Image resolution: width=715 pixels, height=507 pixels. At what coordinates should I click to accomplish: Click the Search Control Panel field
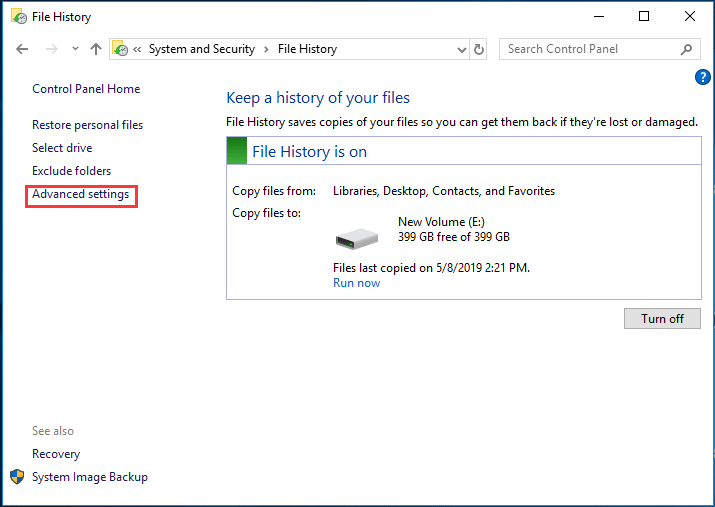(600, 49)
